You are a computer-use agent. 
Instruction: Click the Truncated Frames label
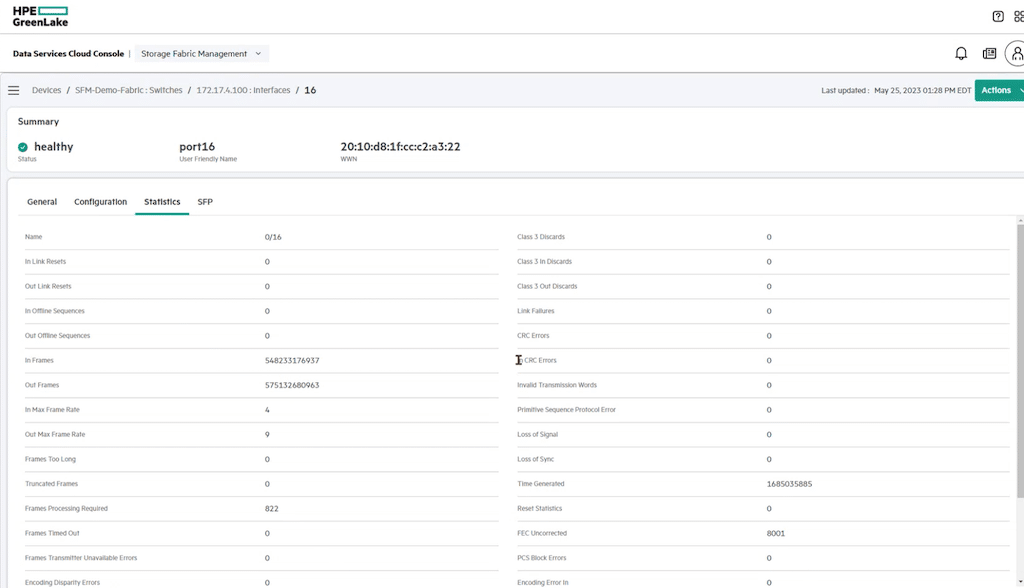point(51,484)
